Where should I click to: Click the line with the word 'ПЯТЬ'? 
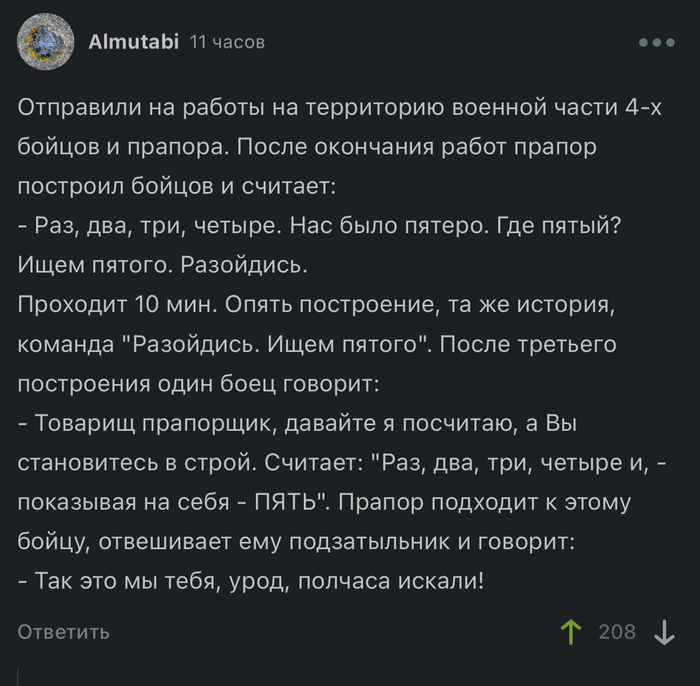click(x=324, y=502)
